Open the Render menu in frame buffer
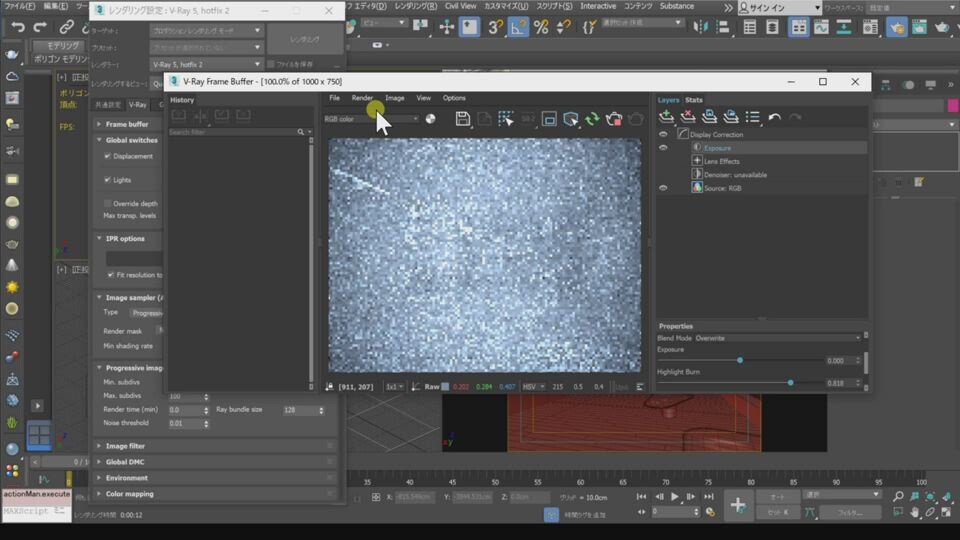 (x=362, y=98)
